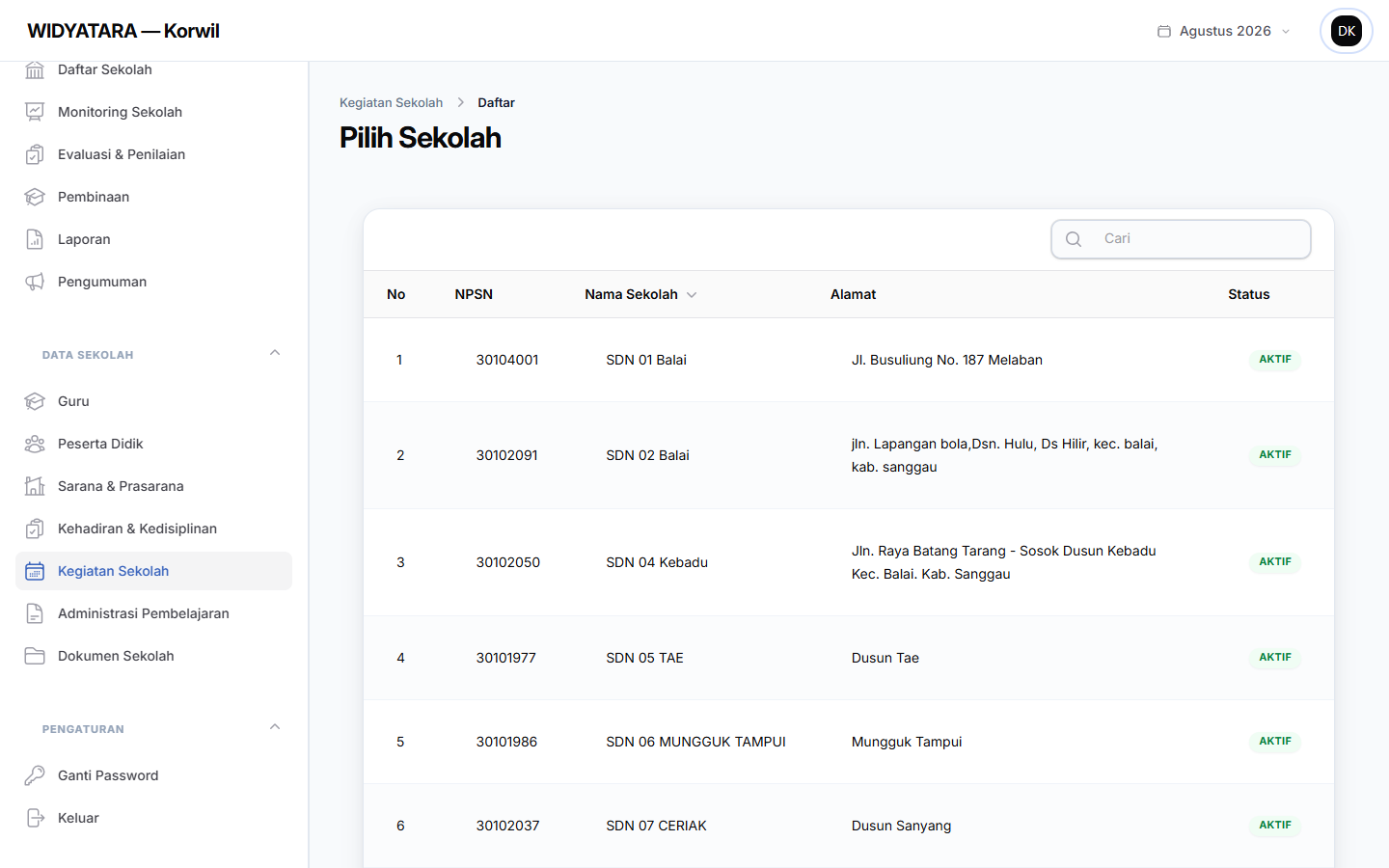Open the Agustus 2026 period dropdown
1389x868 pixels.
tap(1224, 31)
